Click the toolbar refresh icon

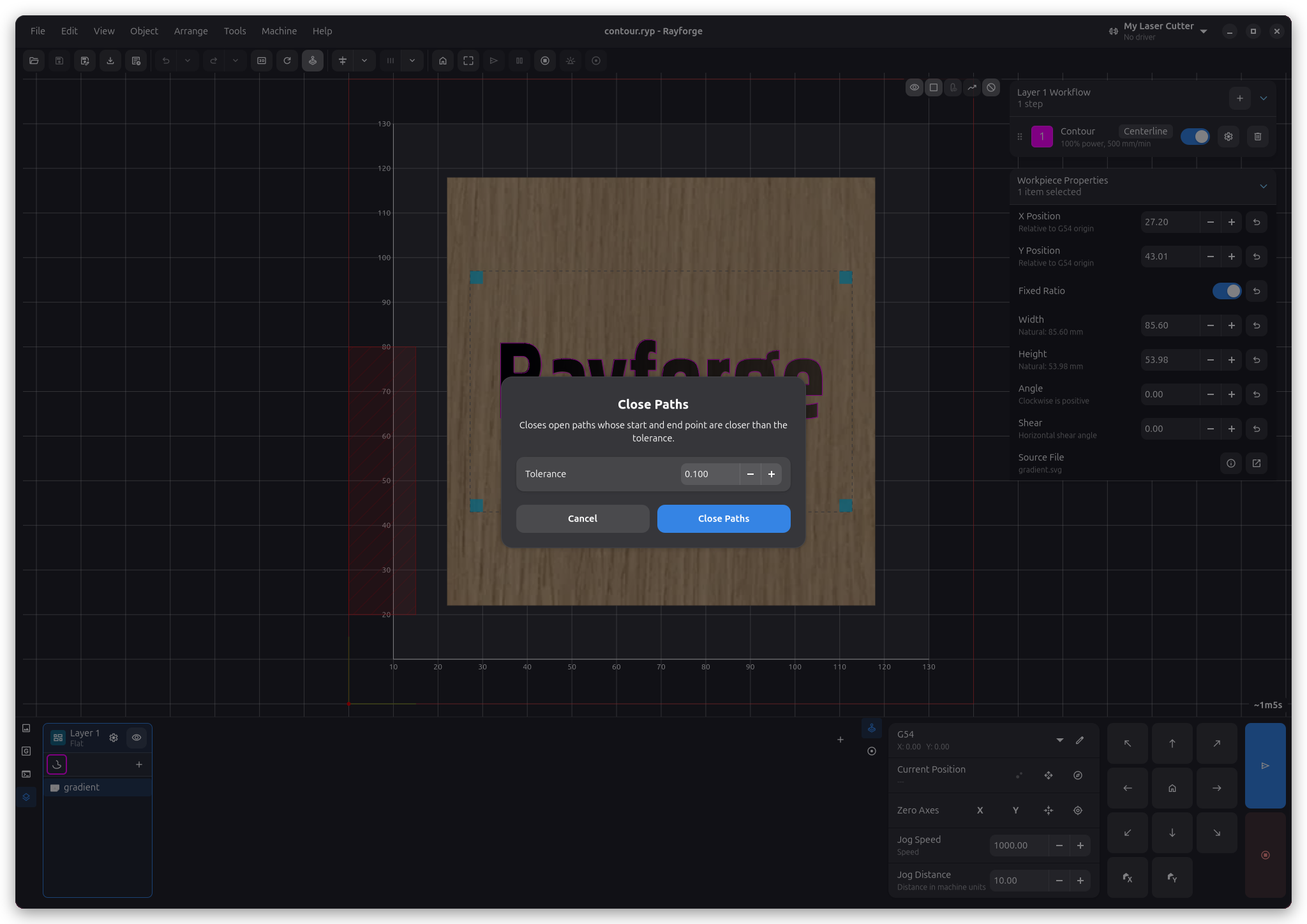coord(287,61)
